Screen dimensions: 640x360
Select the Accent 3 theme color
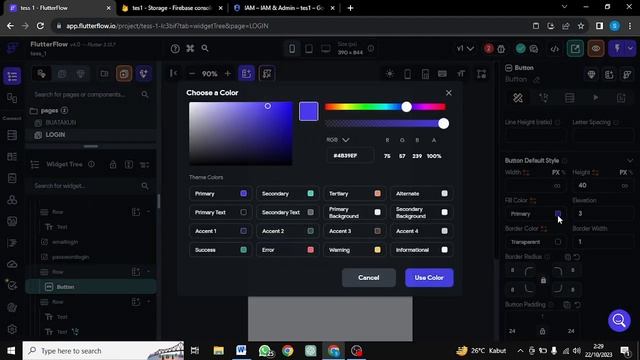(354, 231)
